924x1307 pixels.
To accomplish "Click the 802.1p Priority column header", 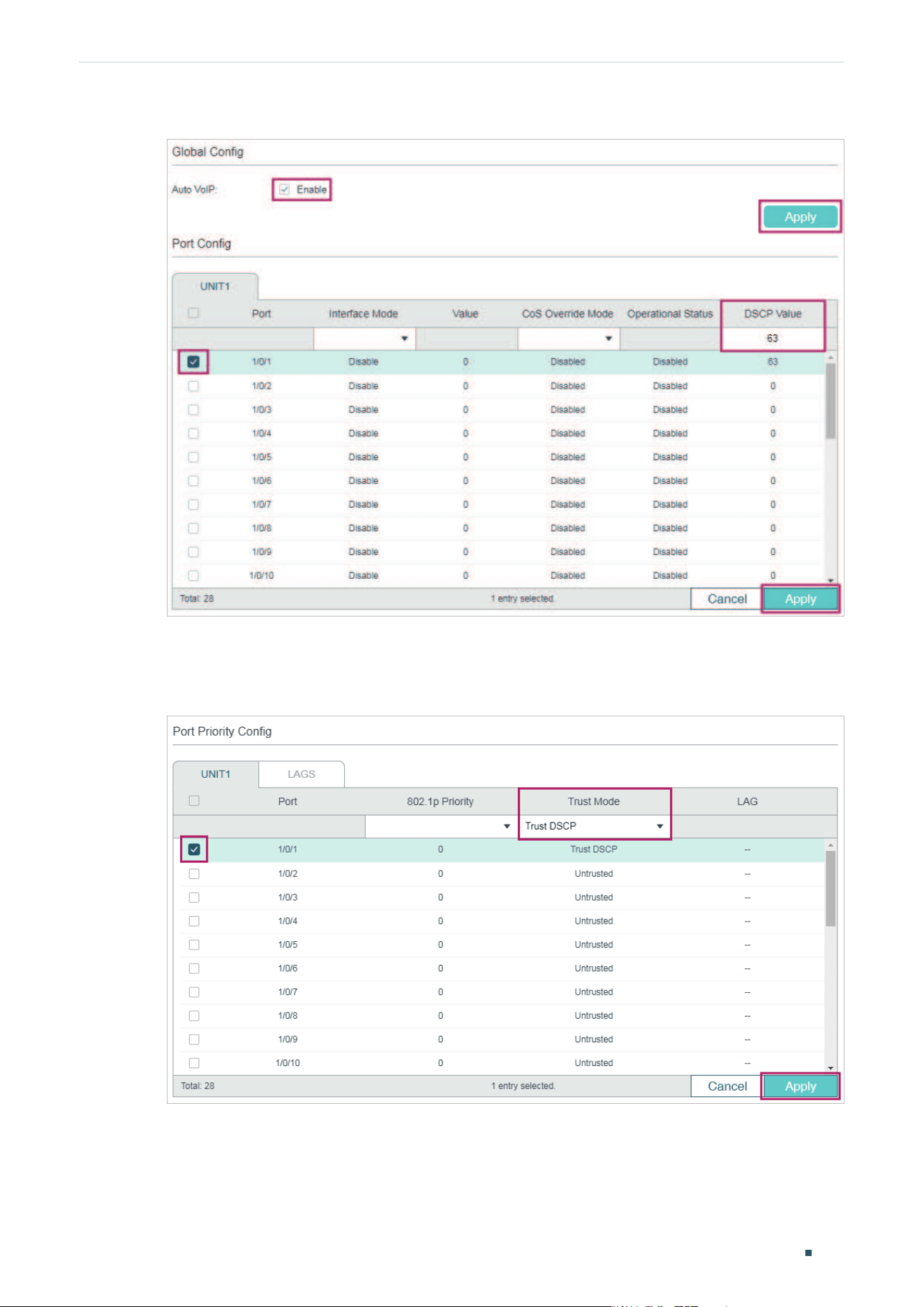I will 440,802.
